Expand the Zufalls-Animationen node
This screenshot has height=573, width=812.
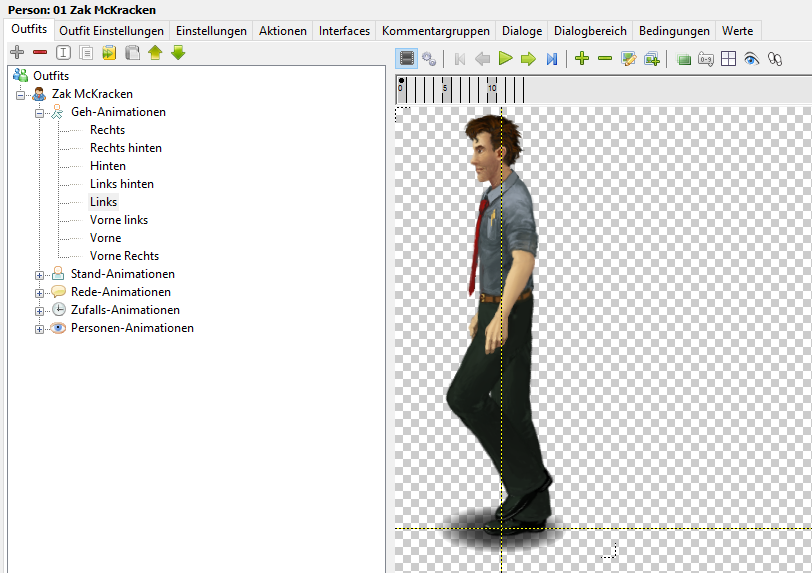click(39, 311)
